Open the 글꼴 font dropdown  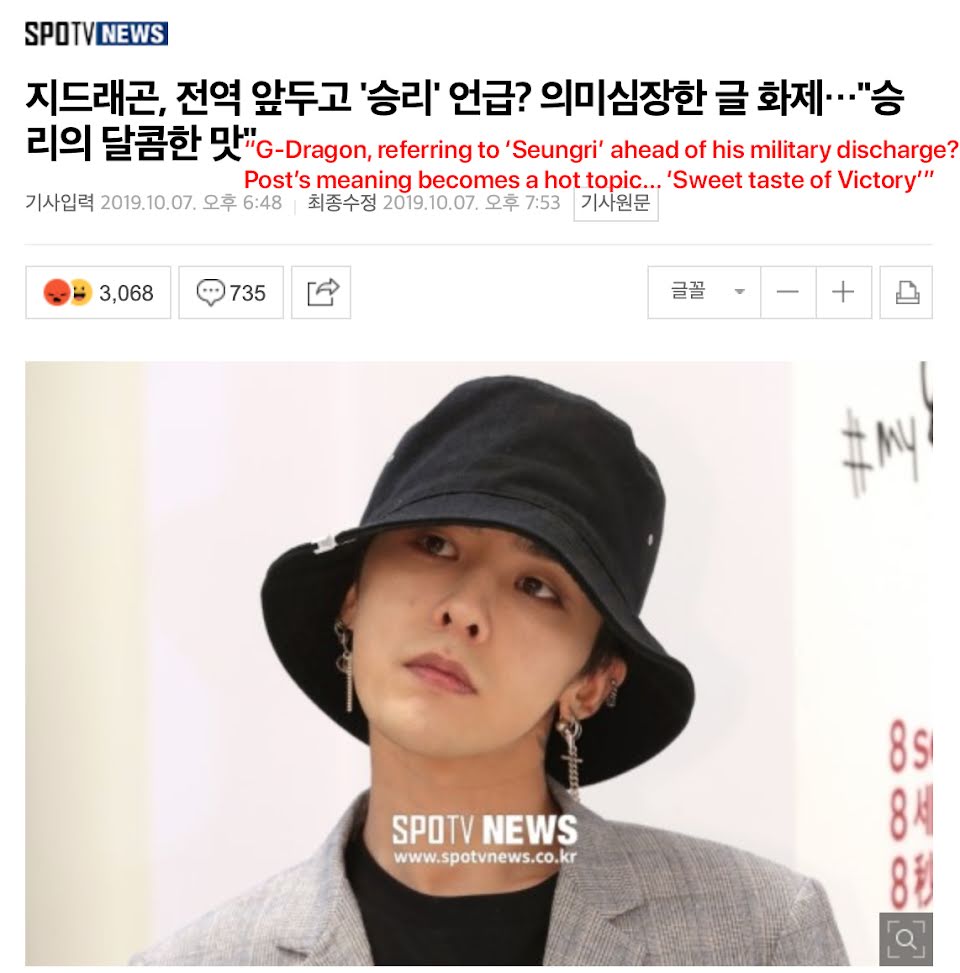pos(704,292)
